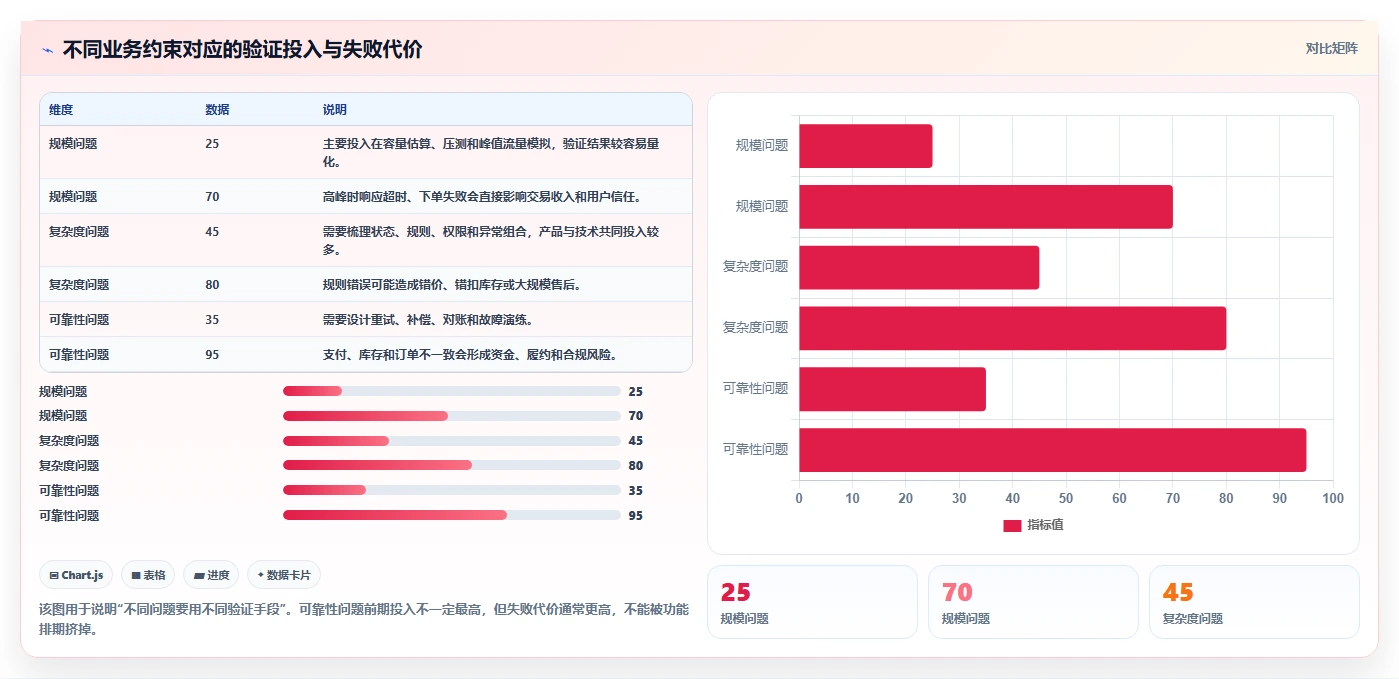Click x-axis tick label 100

(1332, 498)
